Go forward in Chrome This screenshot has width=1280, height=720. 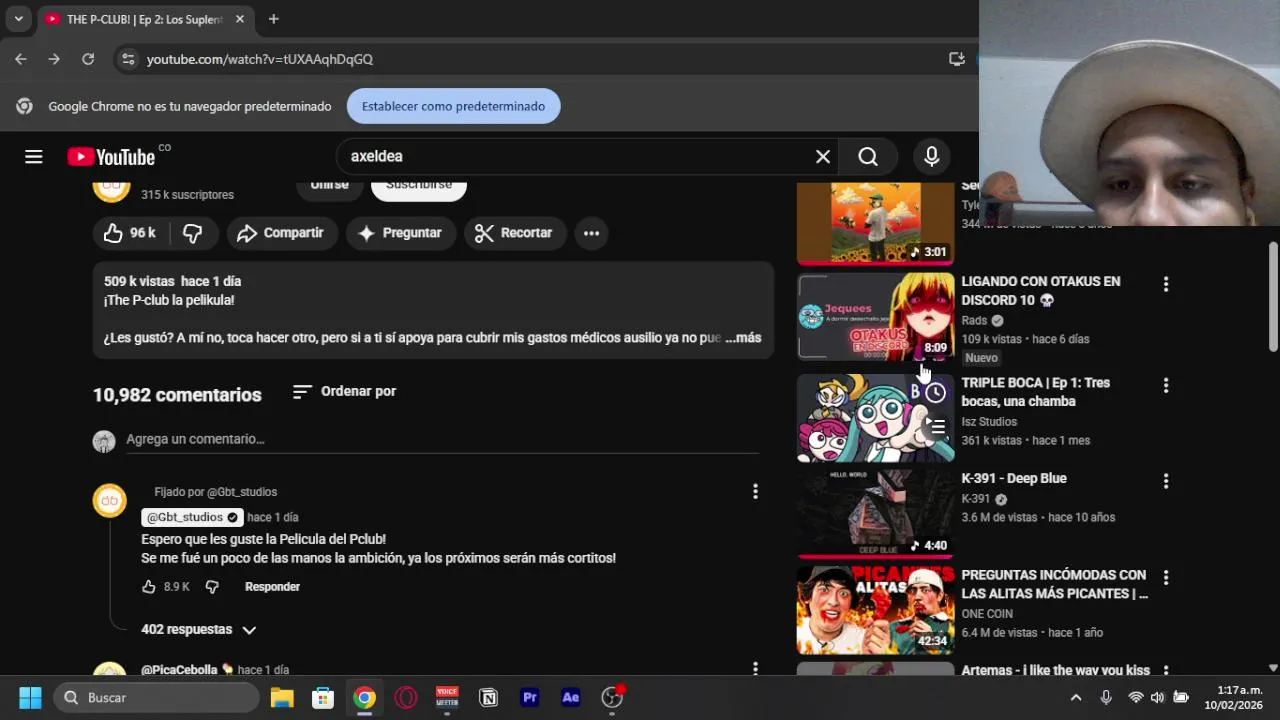pos(54,59)
